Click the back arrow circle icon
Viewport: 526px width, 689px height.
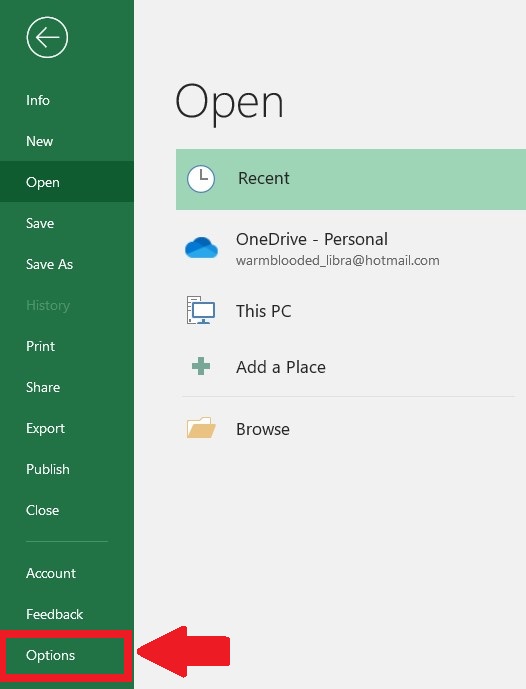coord(47,37)
